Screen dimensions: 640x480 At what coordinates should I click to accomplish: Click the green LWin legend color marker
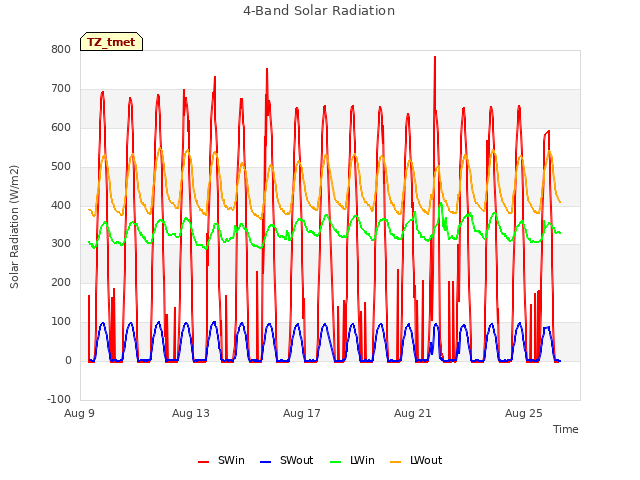click(335, 462)
